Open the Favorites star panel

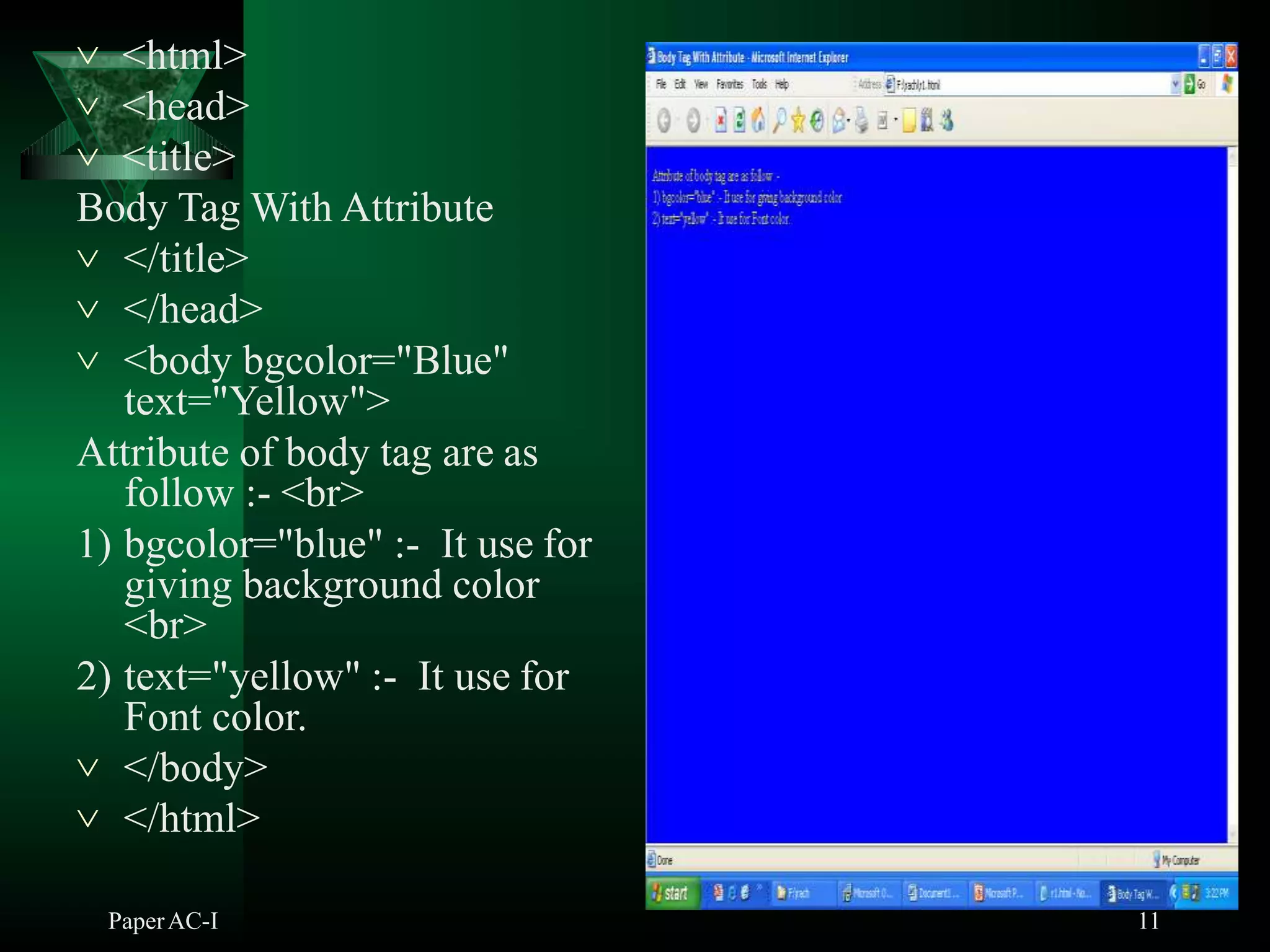click(x=797, y=120)
